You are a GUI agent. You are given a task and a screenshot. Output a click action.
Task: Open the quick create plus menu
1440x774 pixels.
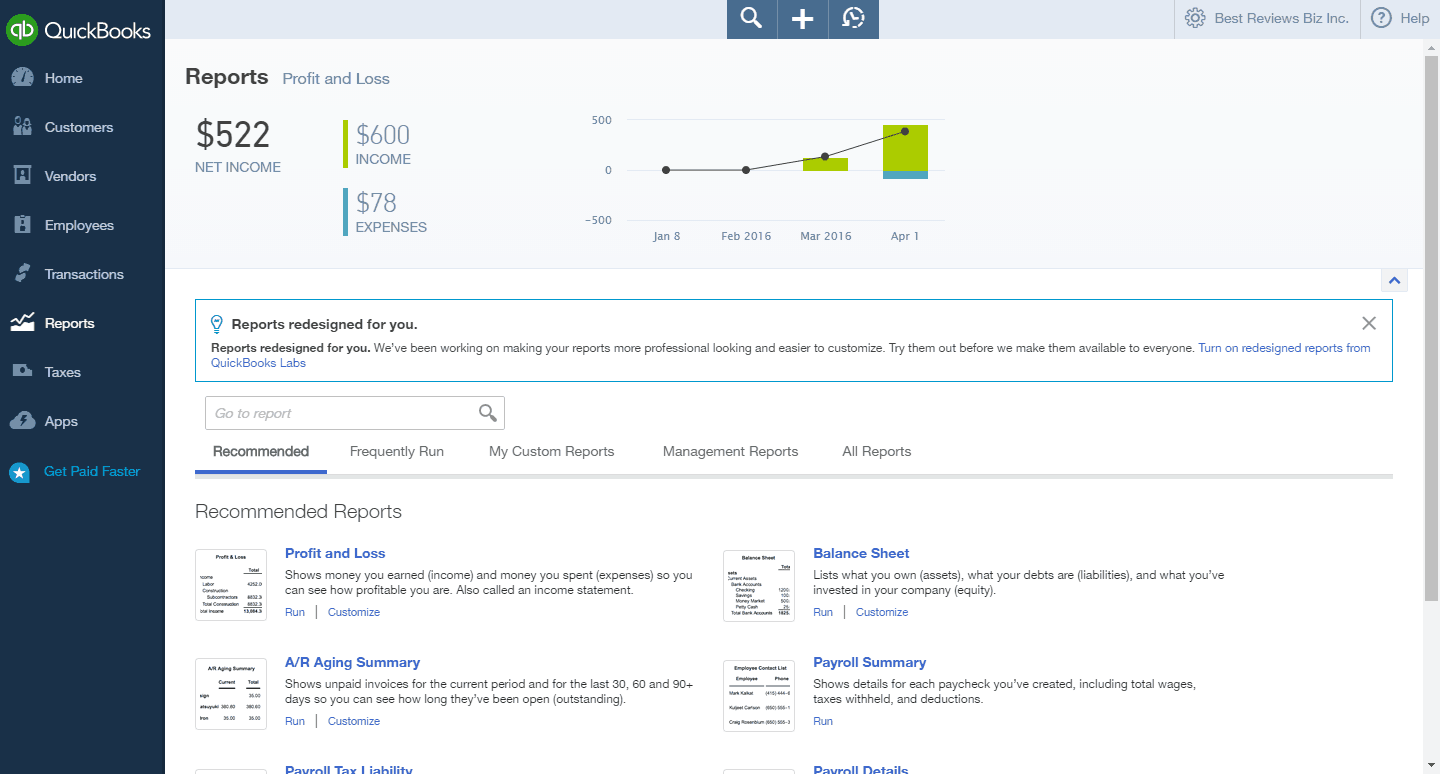(x=802, y=19)
